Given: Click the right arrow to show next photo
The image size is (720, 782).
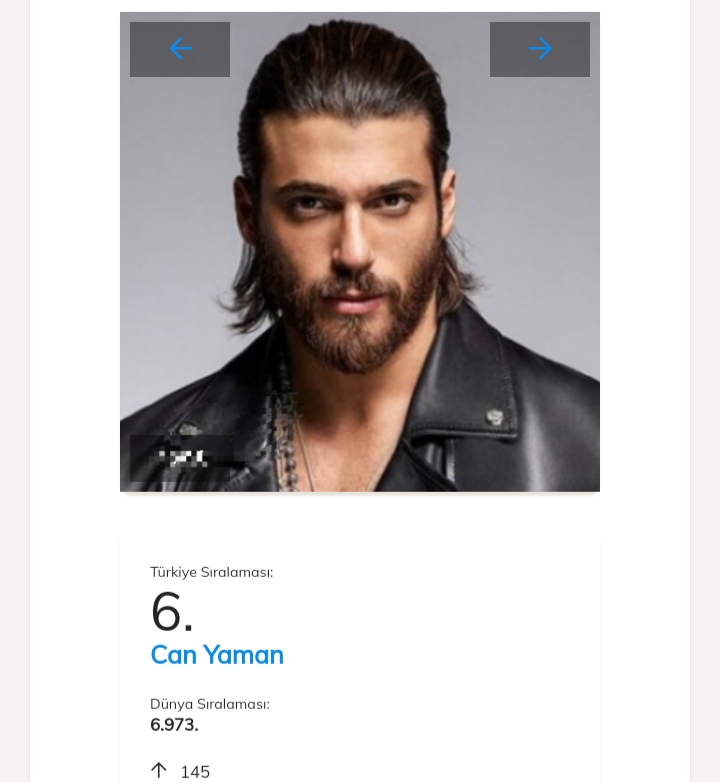Looking at the screenshot, I should point(540,49).
